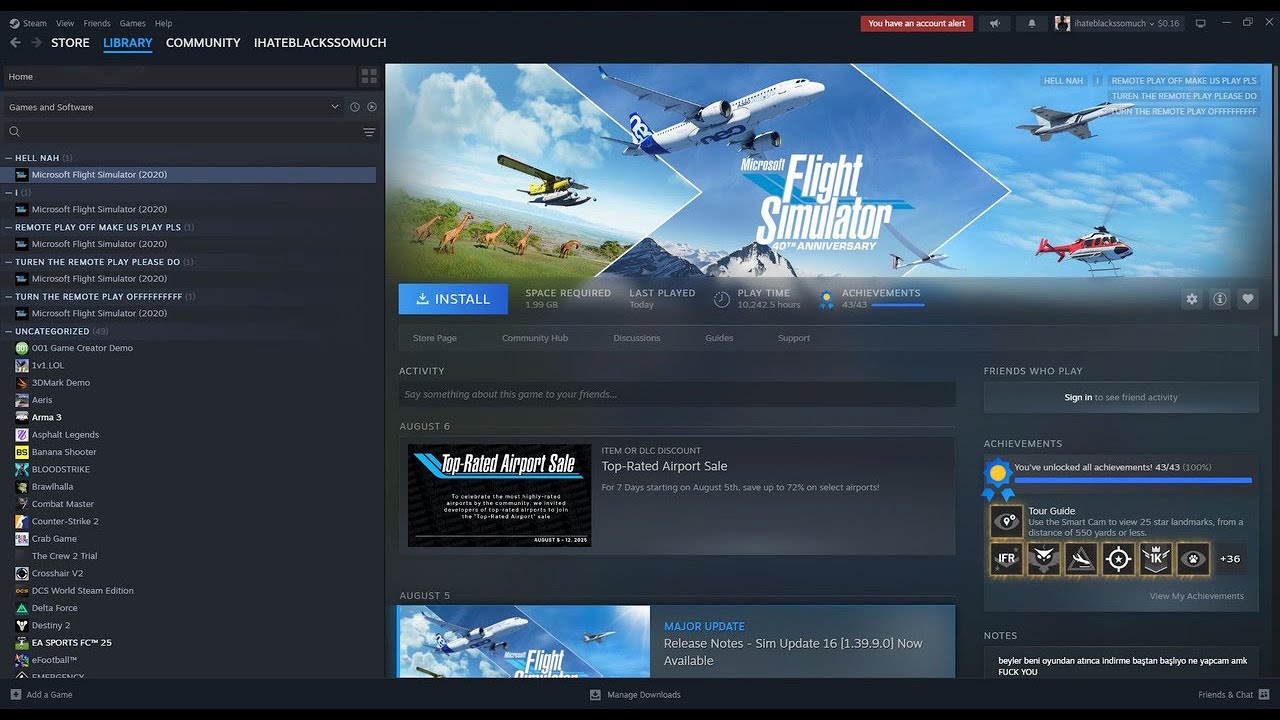The image size is (1280, 720).
Task: Click the HELL NAH collection tag on banner
Action: tap(1063, 81)
